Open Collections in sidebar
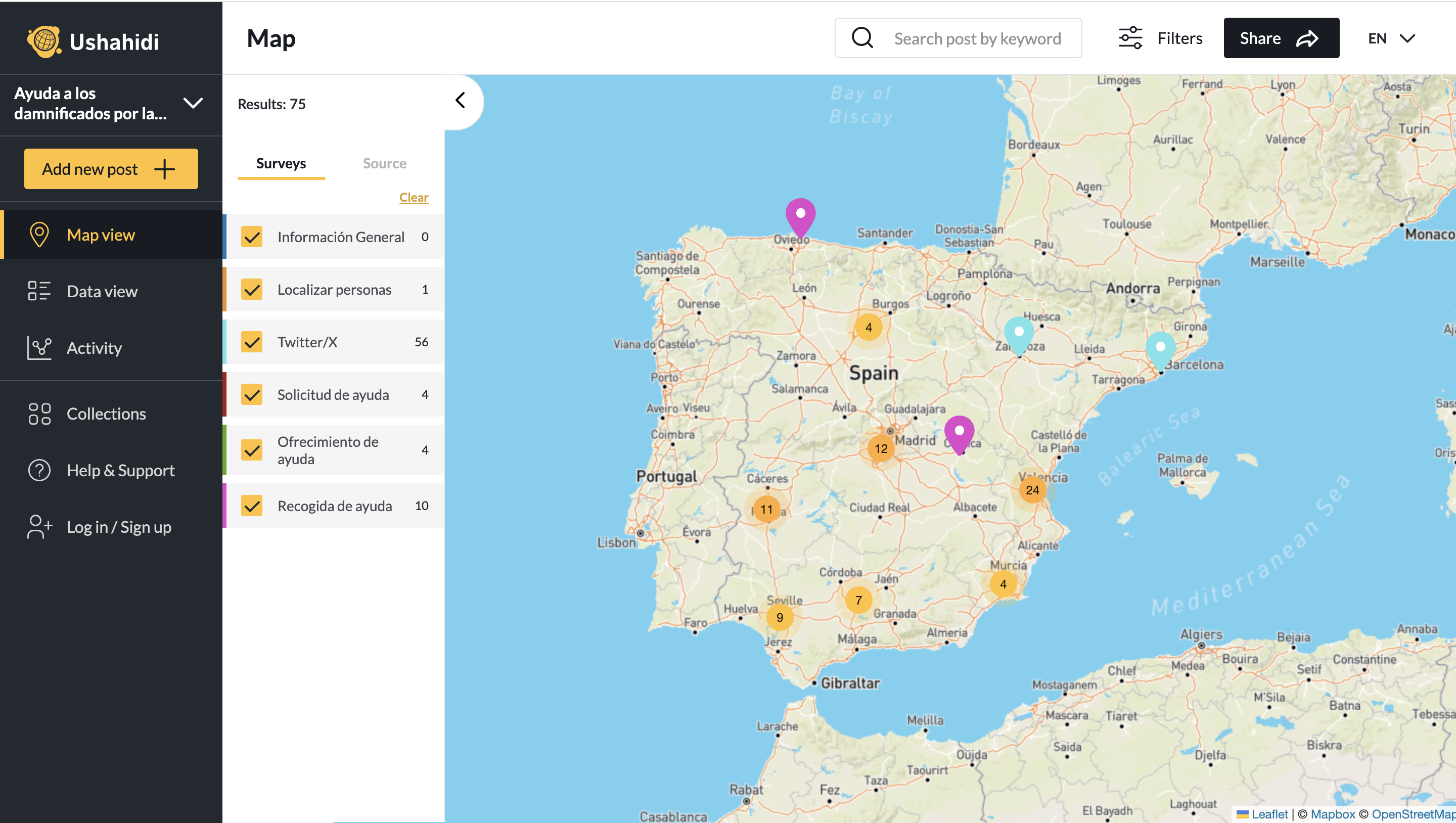Screen dimensions: 1456x823 point(111,414)
